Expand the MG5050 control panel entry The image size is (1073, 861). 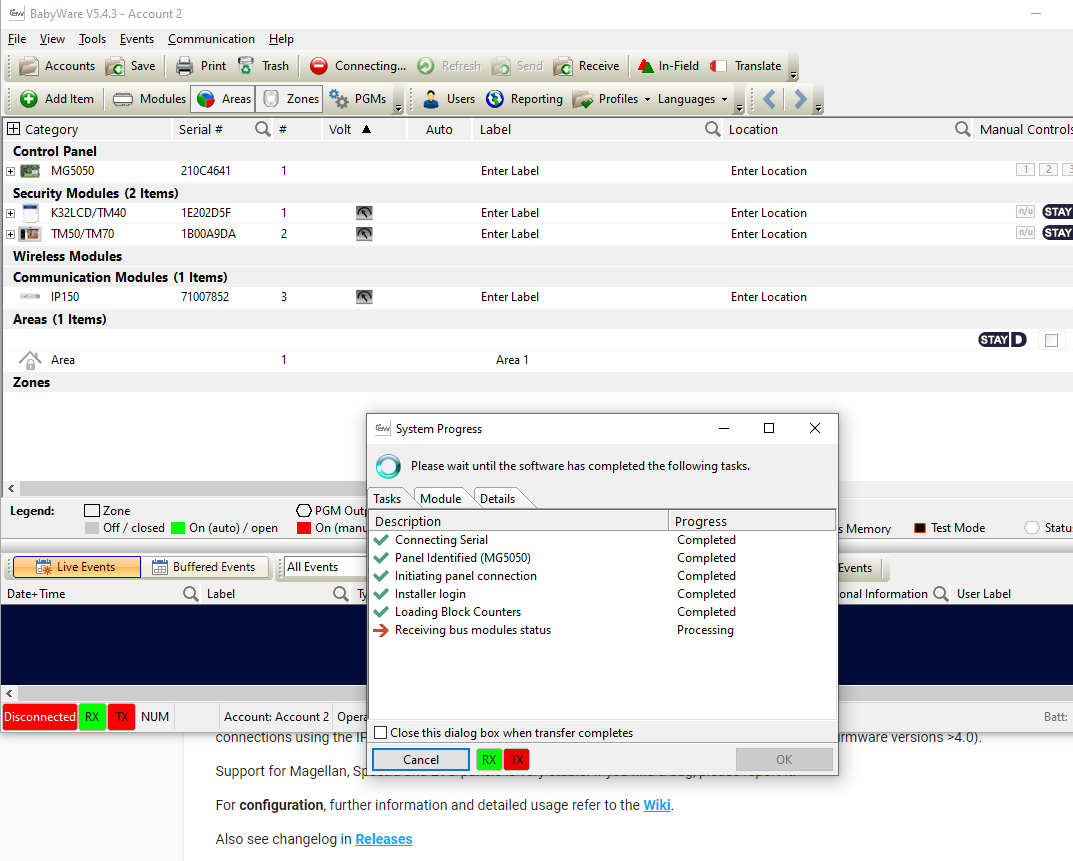[9, 170]
